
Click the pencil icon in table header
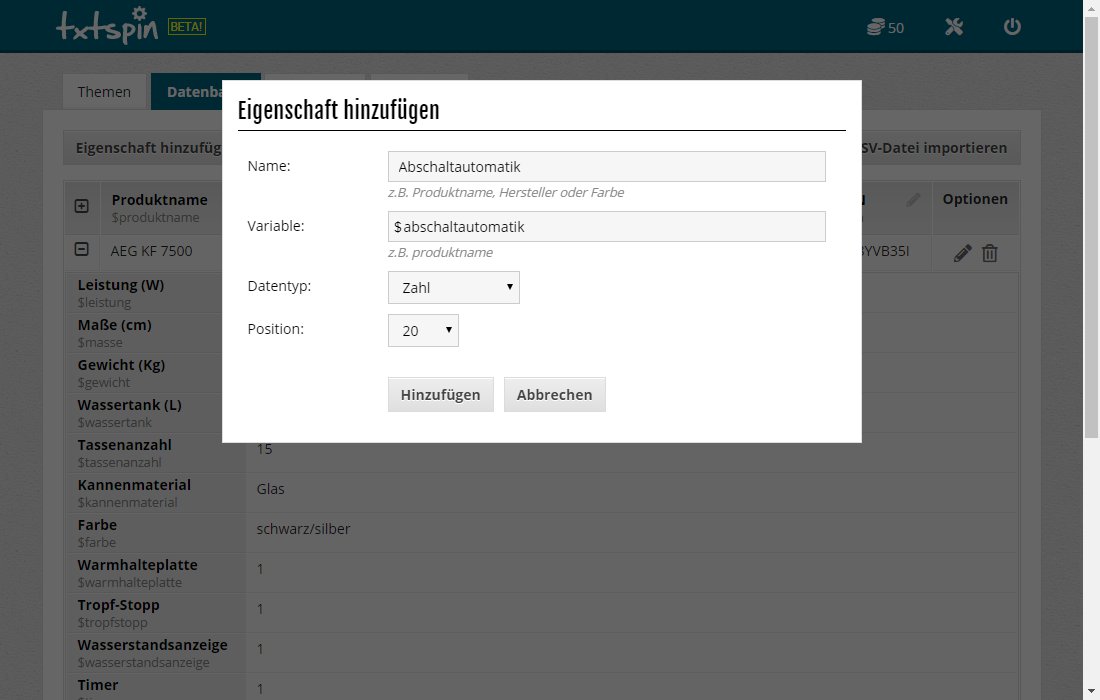coord(913,200)
